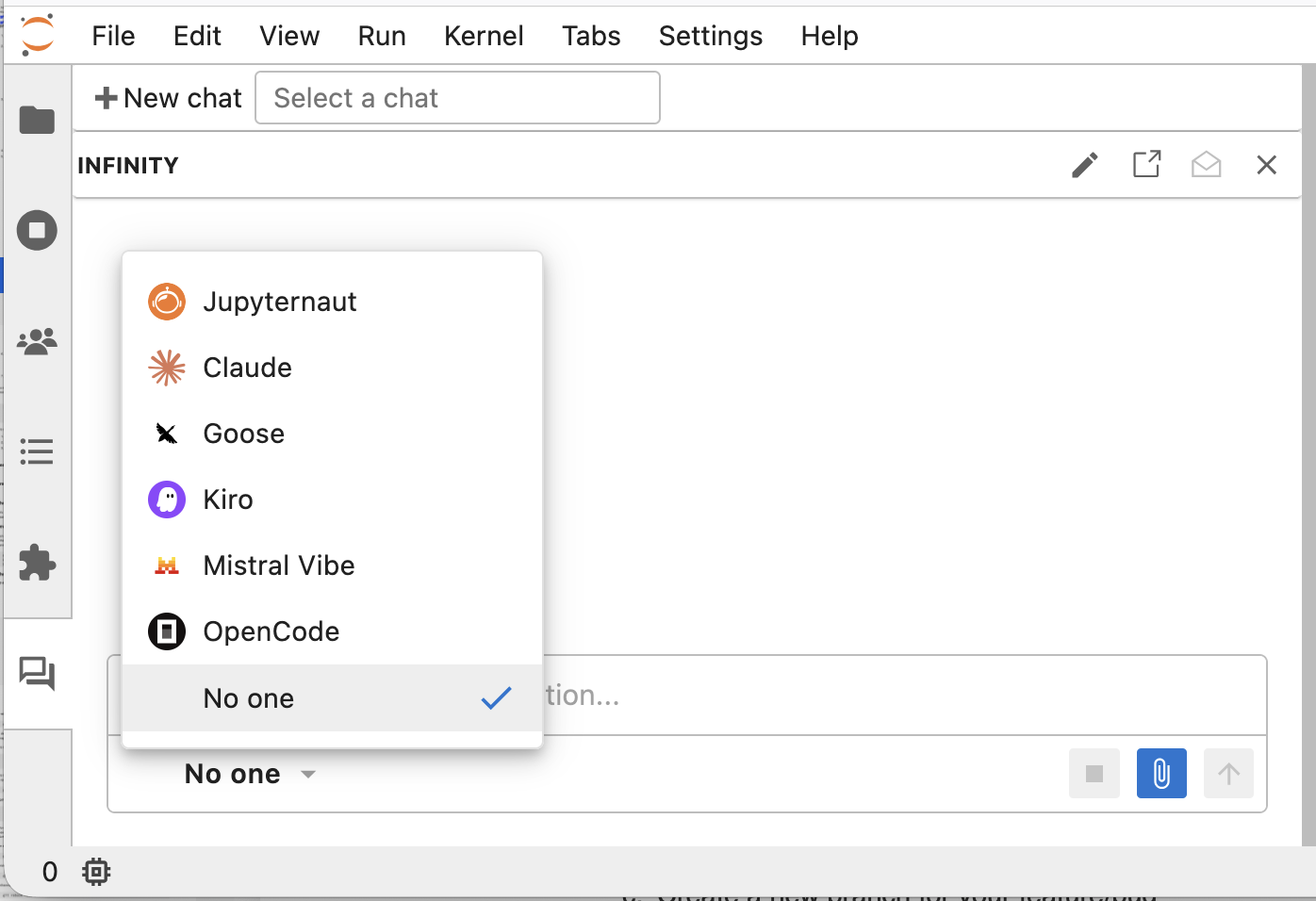Attach a file with the paperclip button

pyautogui.click(x=1161, y=774)
